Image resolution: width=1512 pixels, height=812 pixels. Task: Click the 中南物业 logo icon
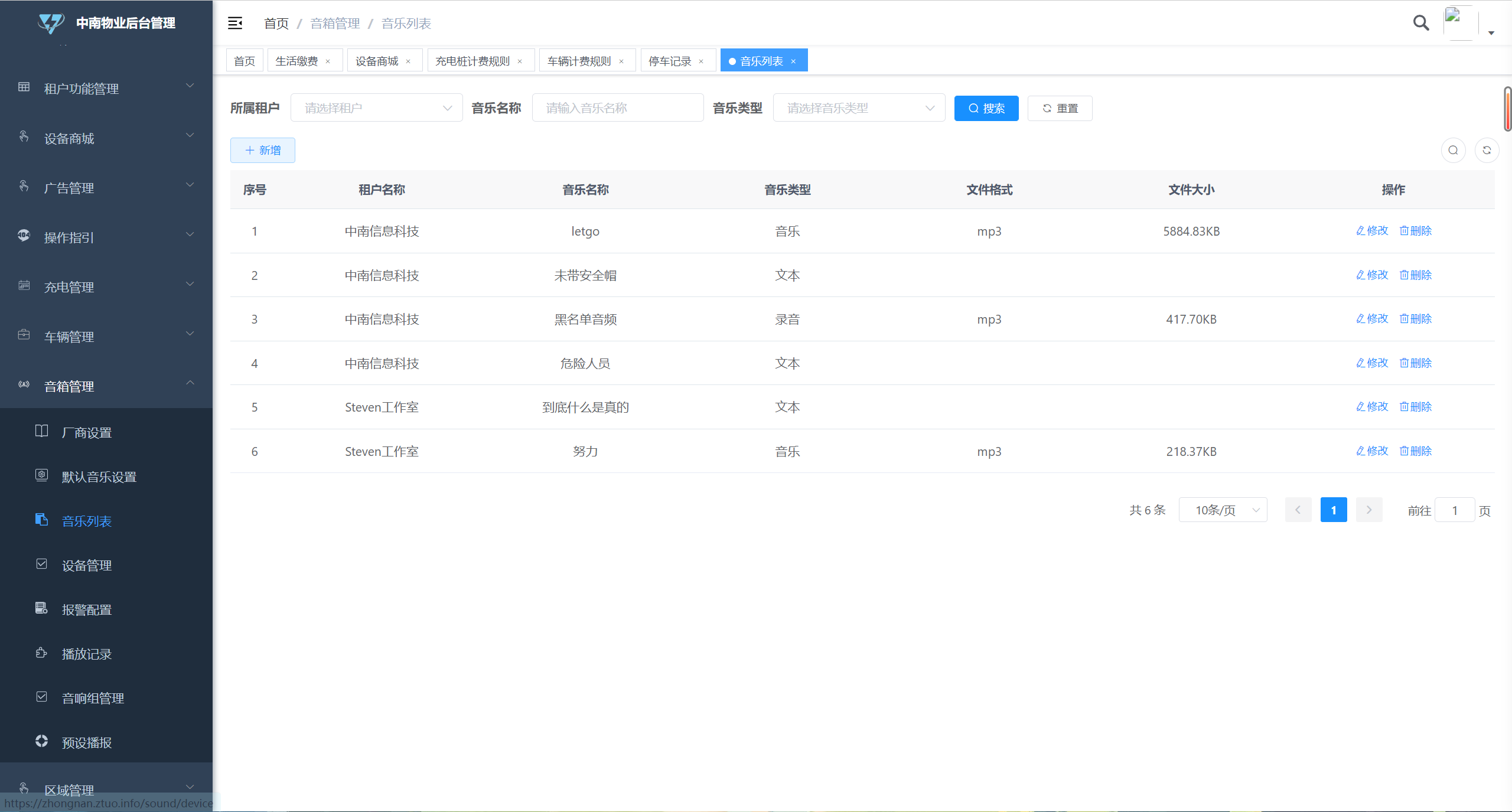[51, 23]
